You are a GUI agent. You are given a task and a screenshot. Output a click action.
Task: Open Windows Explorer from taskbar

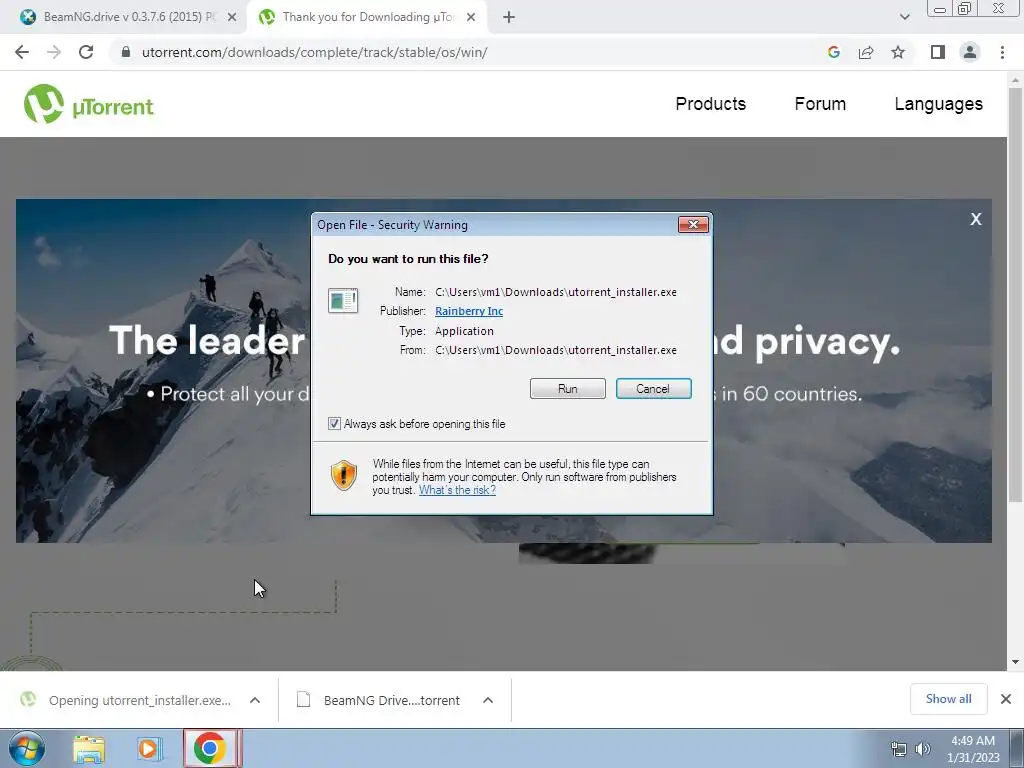pos(89,749)
